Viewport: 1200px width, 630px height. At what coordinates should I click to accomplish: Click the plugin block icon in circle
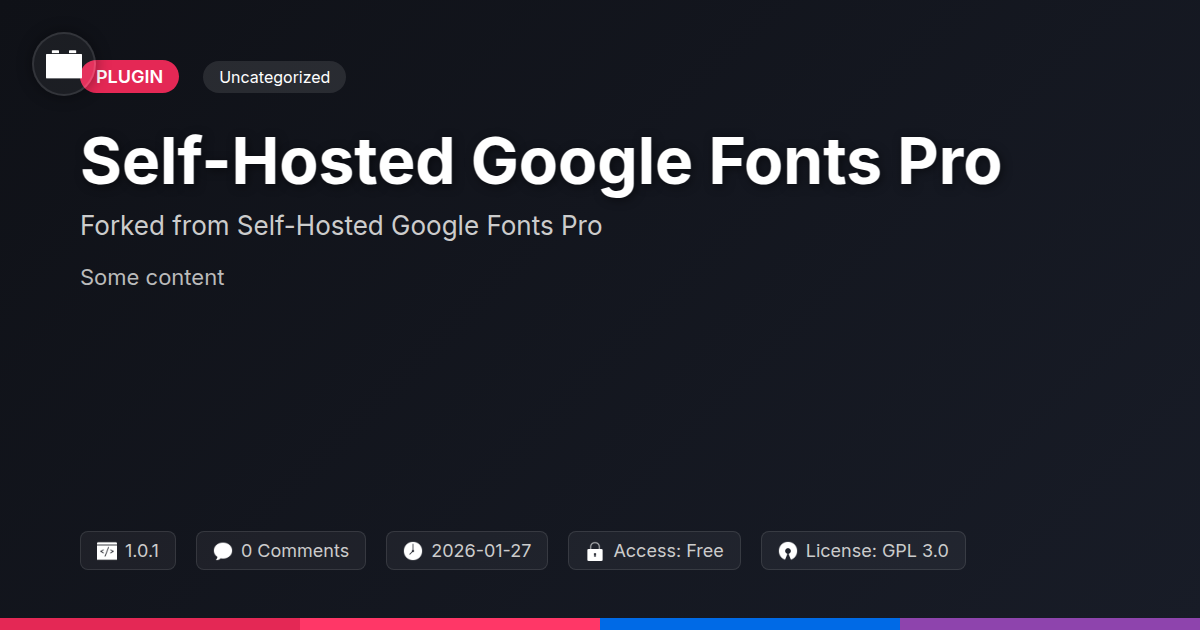click(64, 64)
